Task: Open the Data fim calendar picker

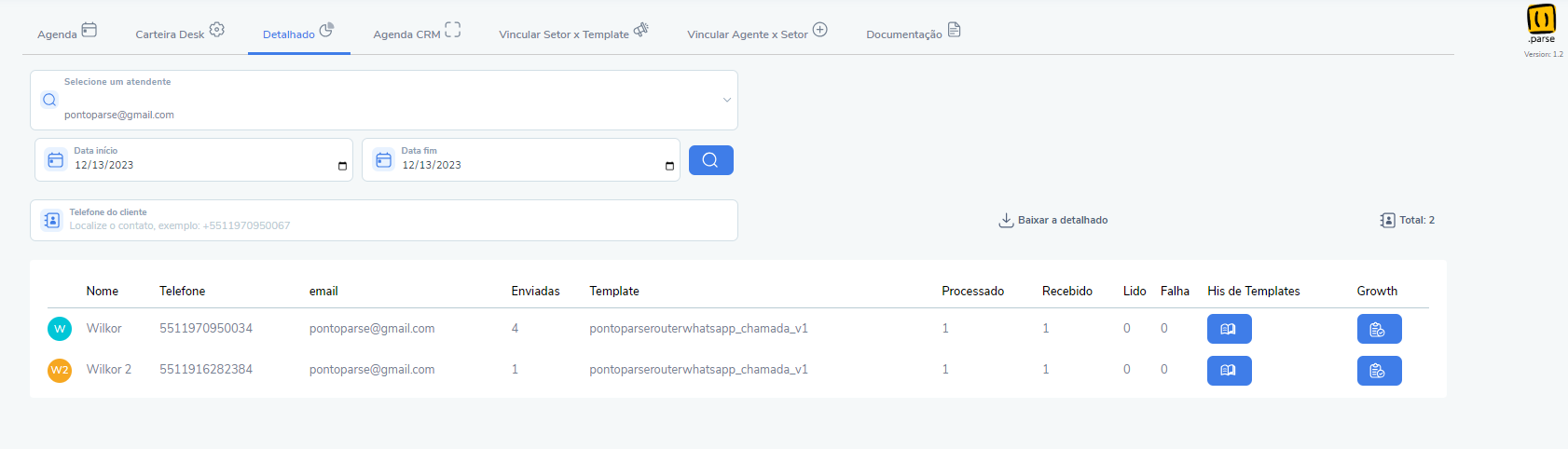Action: [x=669, y=166]
